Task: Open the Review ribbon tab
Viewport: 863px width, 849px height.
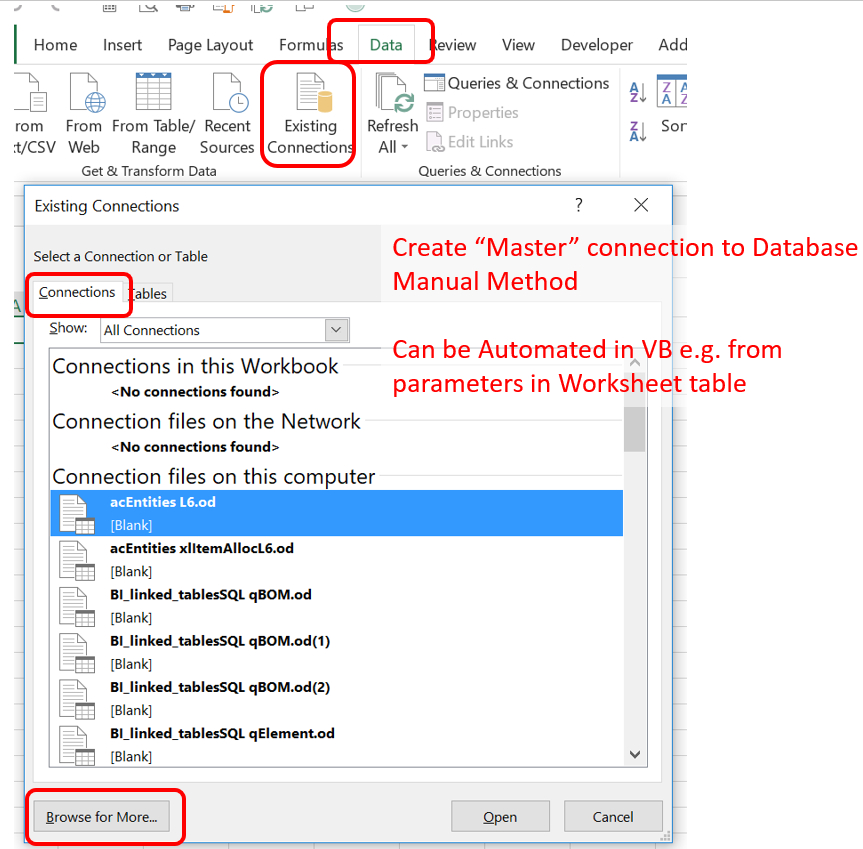Action: [x=453, y=45]
